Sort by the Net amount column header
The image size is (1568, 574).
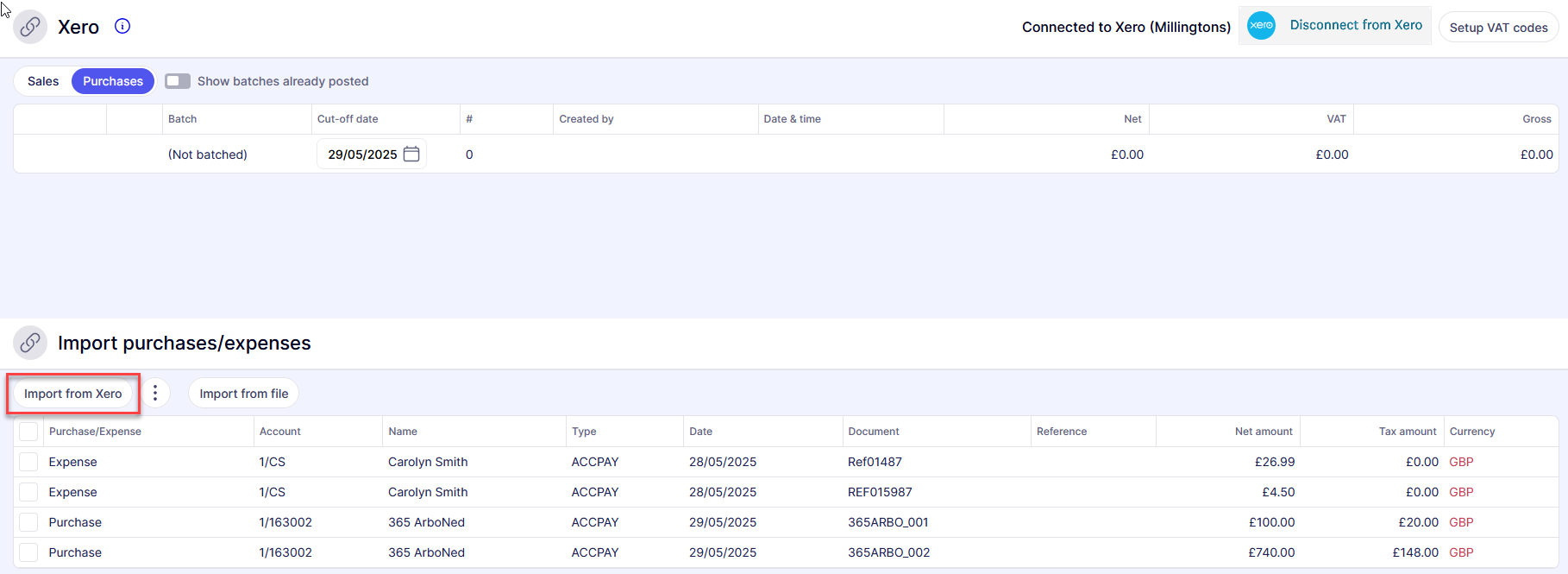point(1263,432)
